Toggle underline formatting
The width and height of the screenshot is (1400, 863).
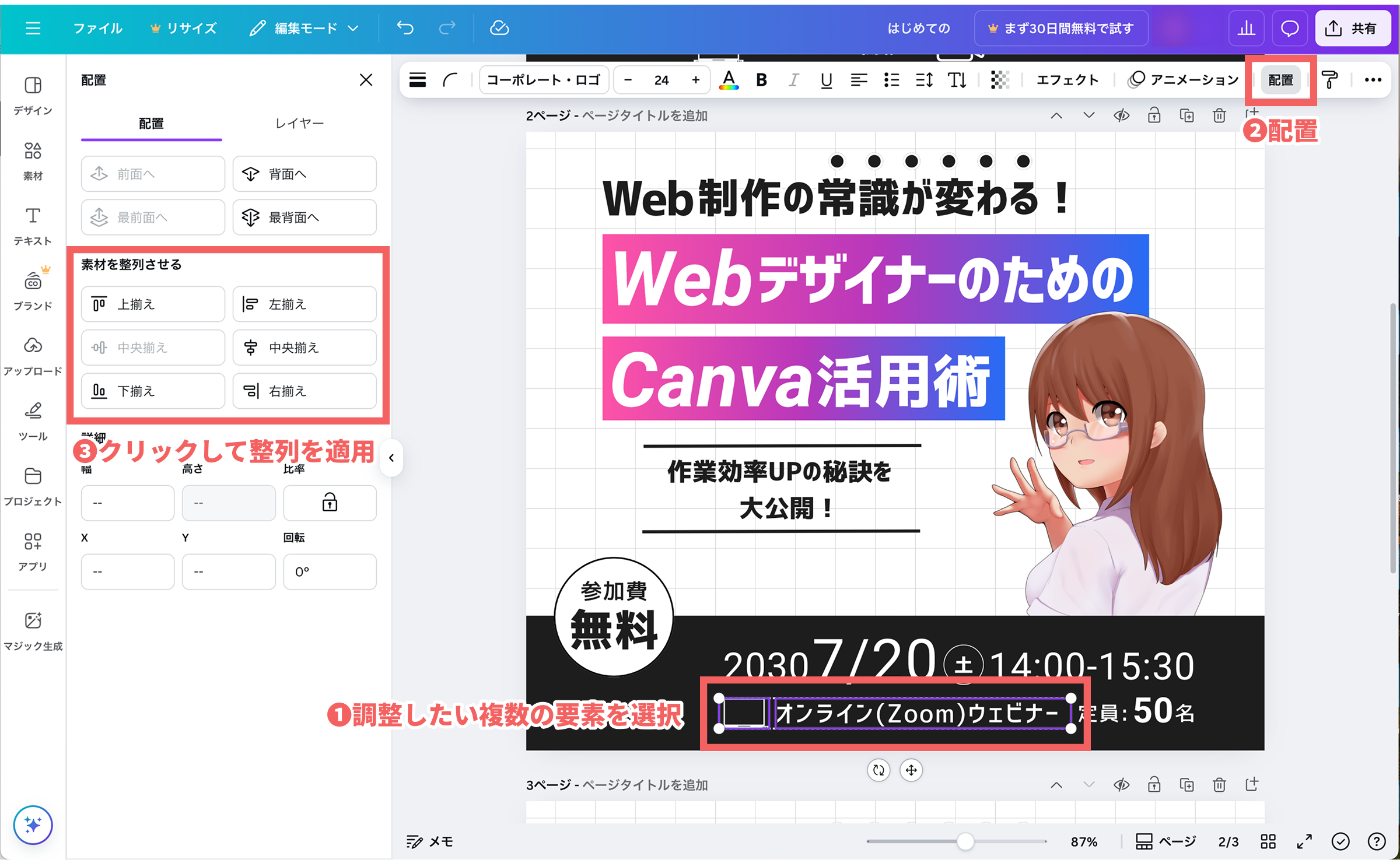[826, 80]
